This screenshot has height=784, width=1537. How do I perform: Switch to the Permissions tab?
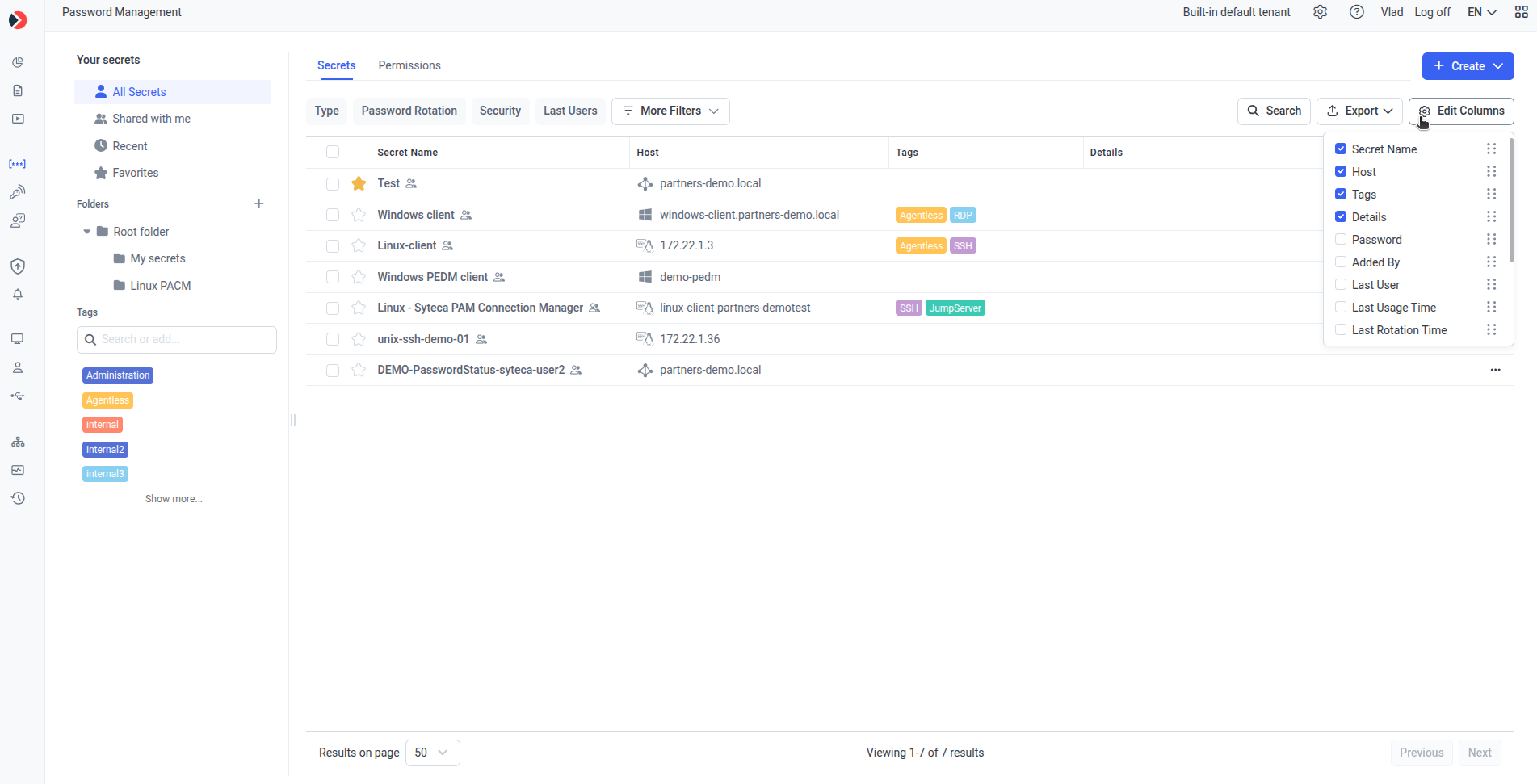(409, 65)
